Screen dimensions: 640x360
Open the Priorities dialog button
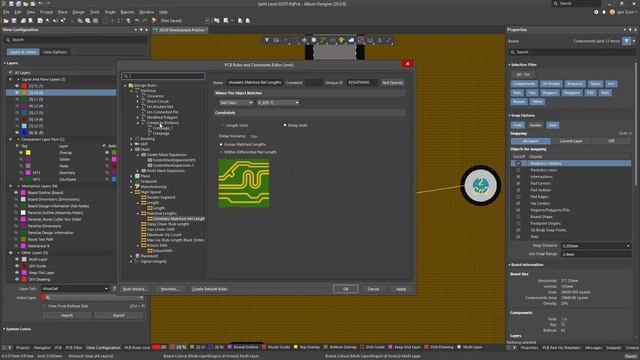pyautogui.click(x=170, y=289)
